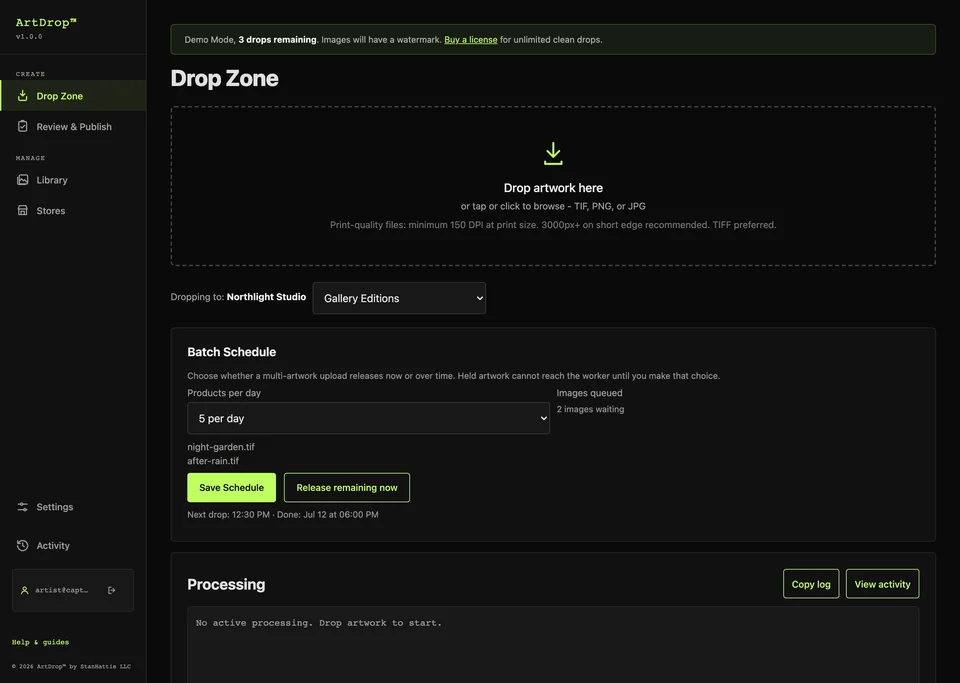
Task: Click the Stores storefront icon
Action: 23,210
